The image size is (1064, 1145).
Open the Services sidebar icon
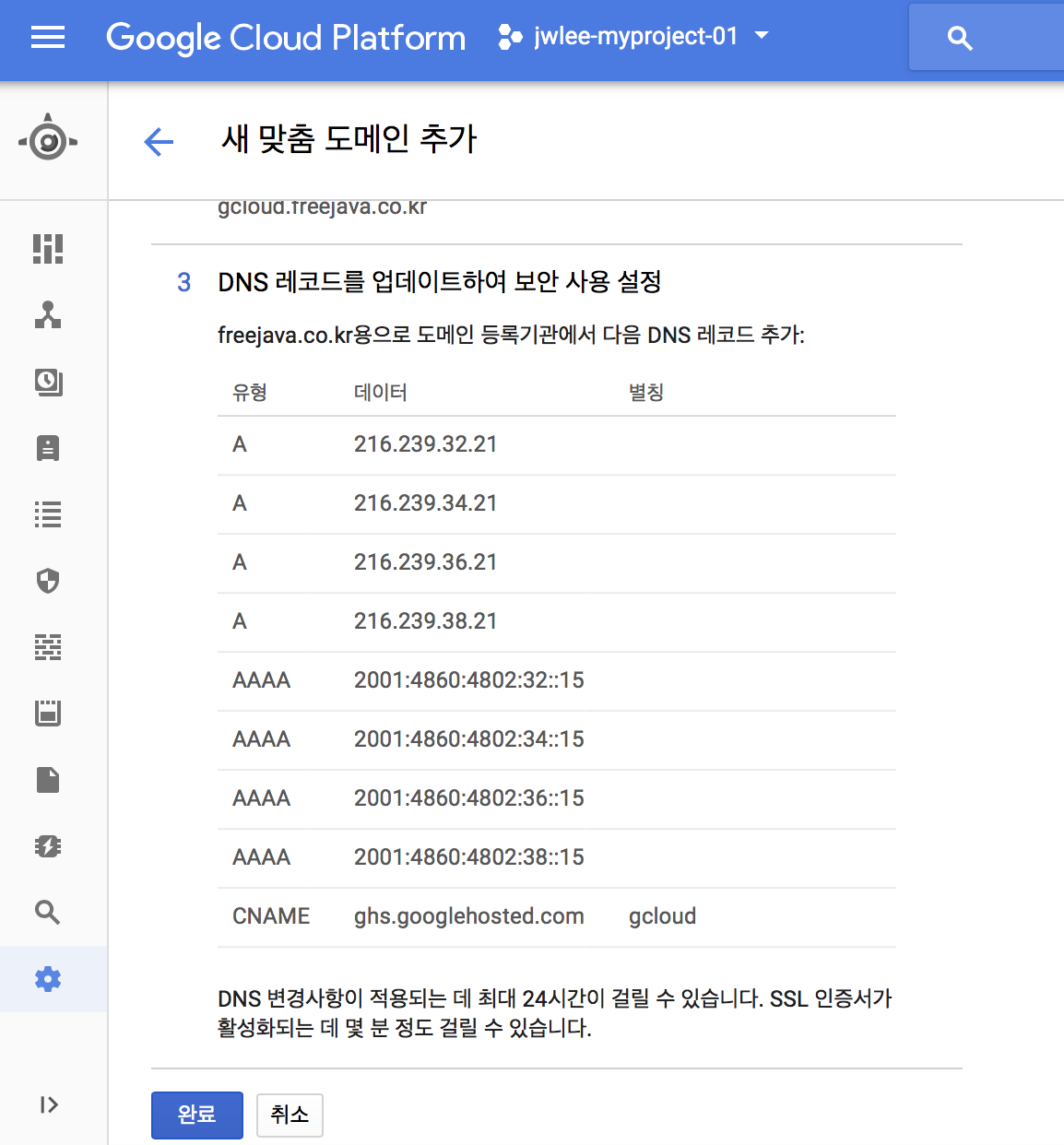pos(48,315)
